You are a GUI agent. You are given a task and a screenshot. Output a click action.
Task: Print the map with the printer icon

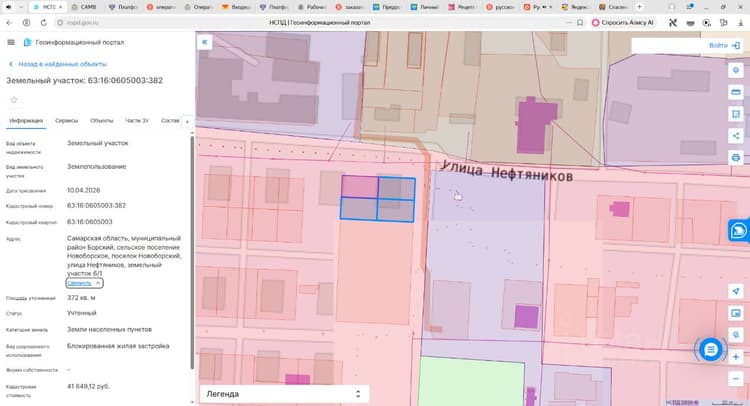pos(736,157)
